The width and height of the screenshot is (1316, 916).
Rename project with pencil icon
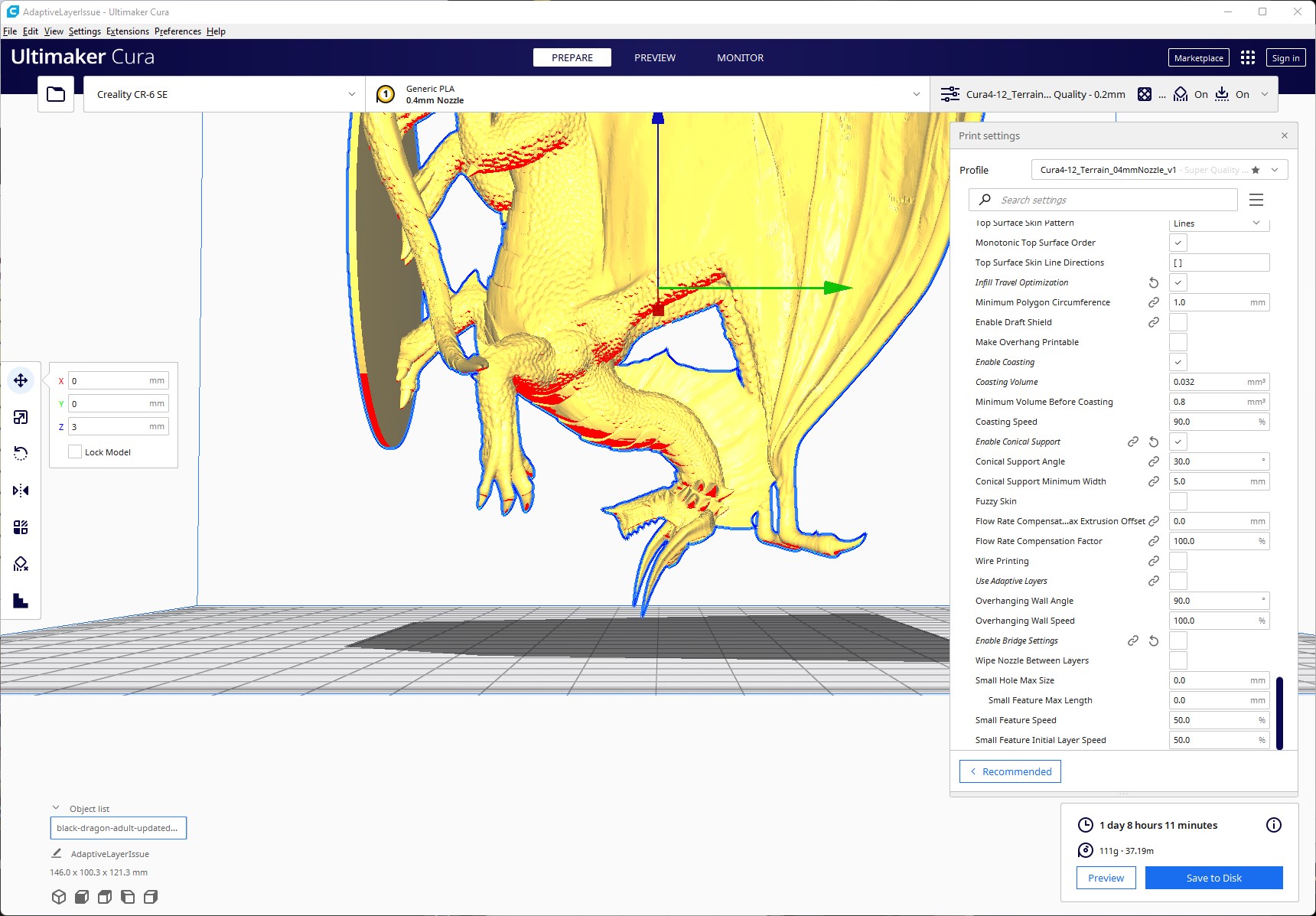[57, 853]
